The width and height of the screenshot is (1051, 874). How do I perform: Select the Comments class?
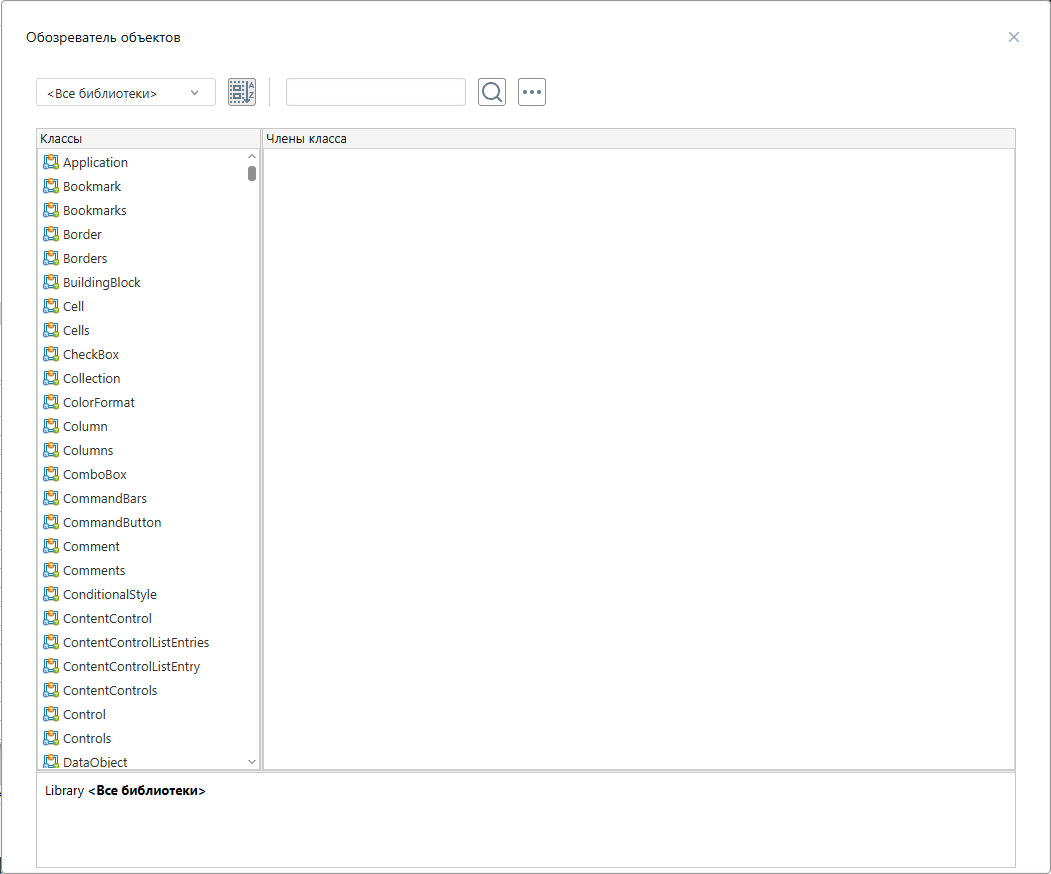(93, 570)
